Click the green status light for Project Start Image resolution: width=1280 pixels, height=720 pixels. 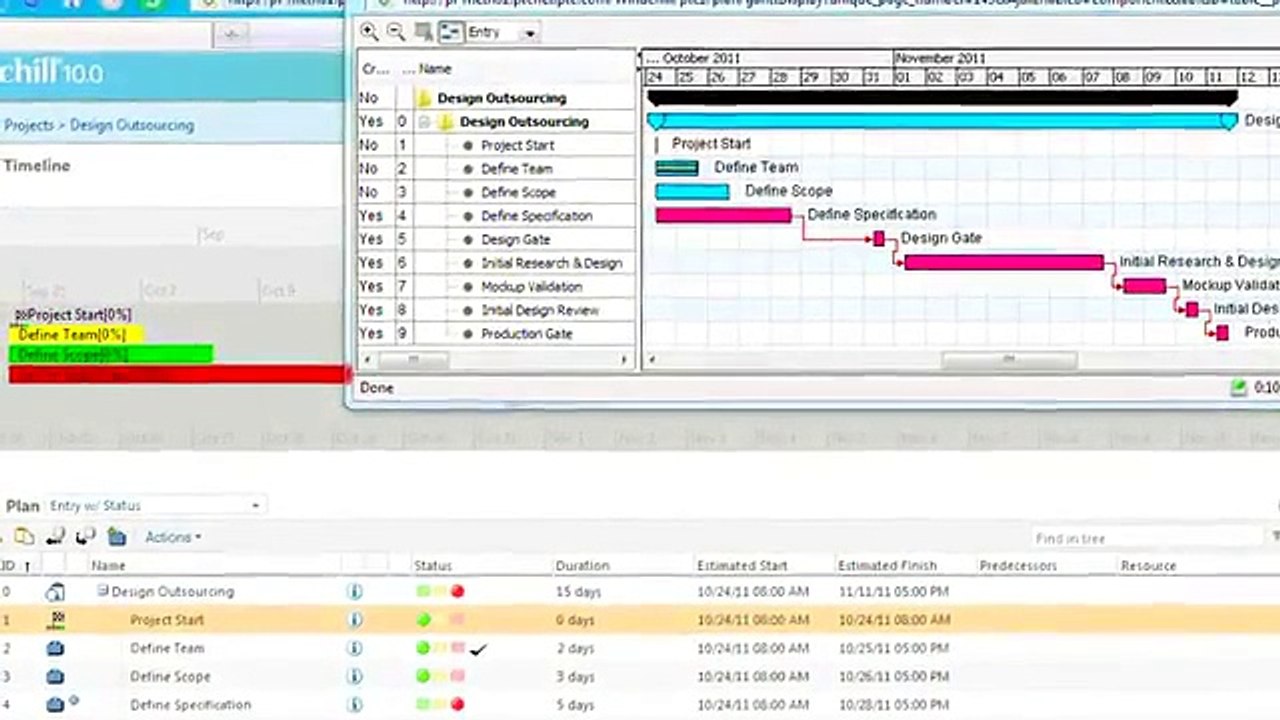click(423, 620)
